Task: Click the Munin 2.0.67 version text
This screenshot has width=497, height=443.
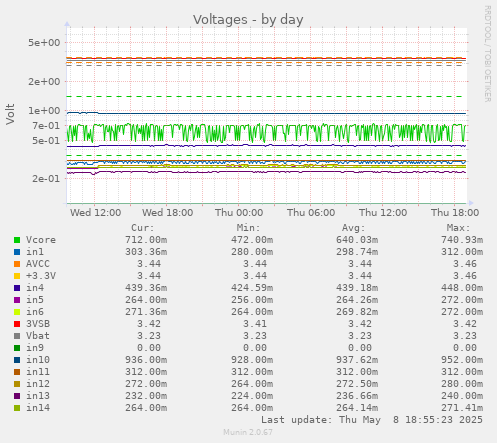Action: pos(248,432)
